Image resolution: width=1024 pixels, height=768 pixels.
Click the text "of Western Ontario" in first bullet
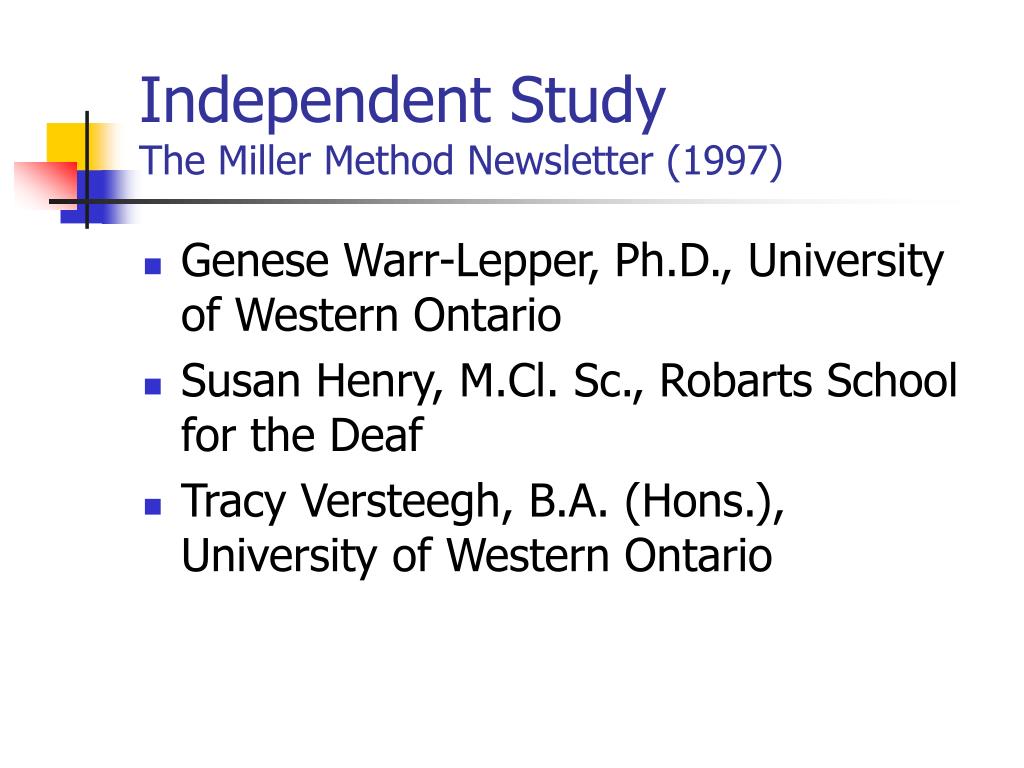[x=371, y=315]
